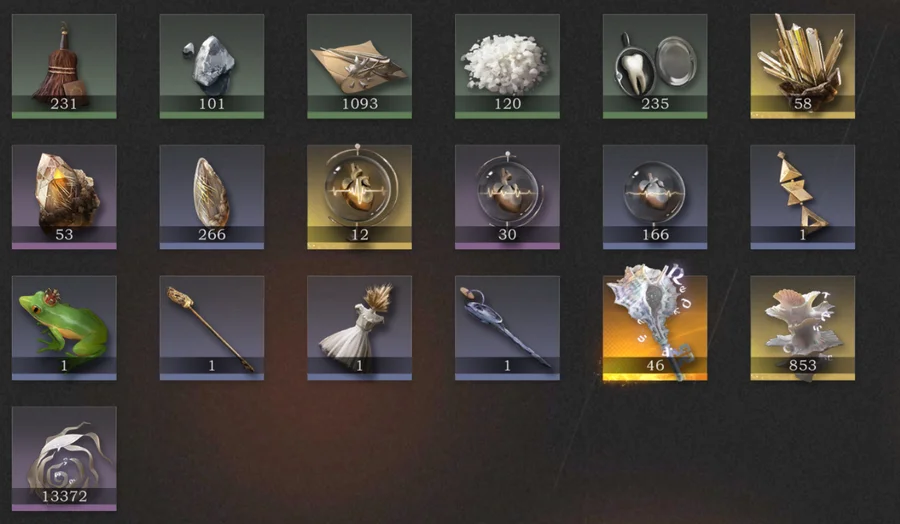Click the silver ore rock item 101
Viewport: 900px width, 524px height.
212,67
